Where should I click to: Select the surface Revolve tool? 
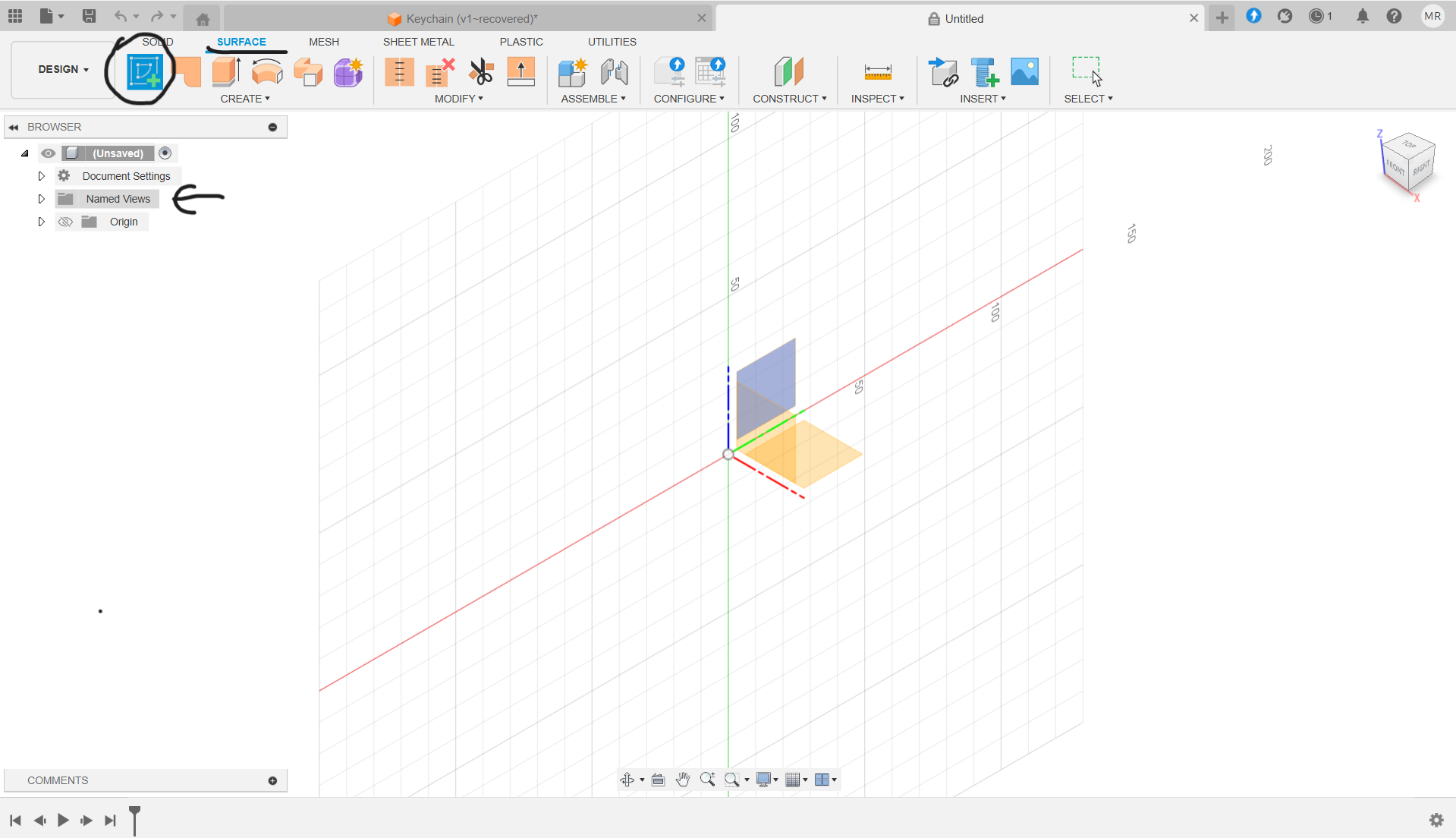point(267,72)
